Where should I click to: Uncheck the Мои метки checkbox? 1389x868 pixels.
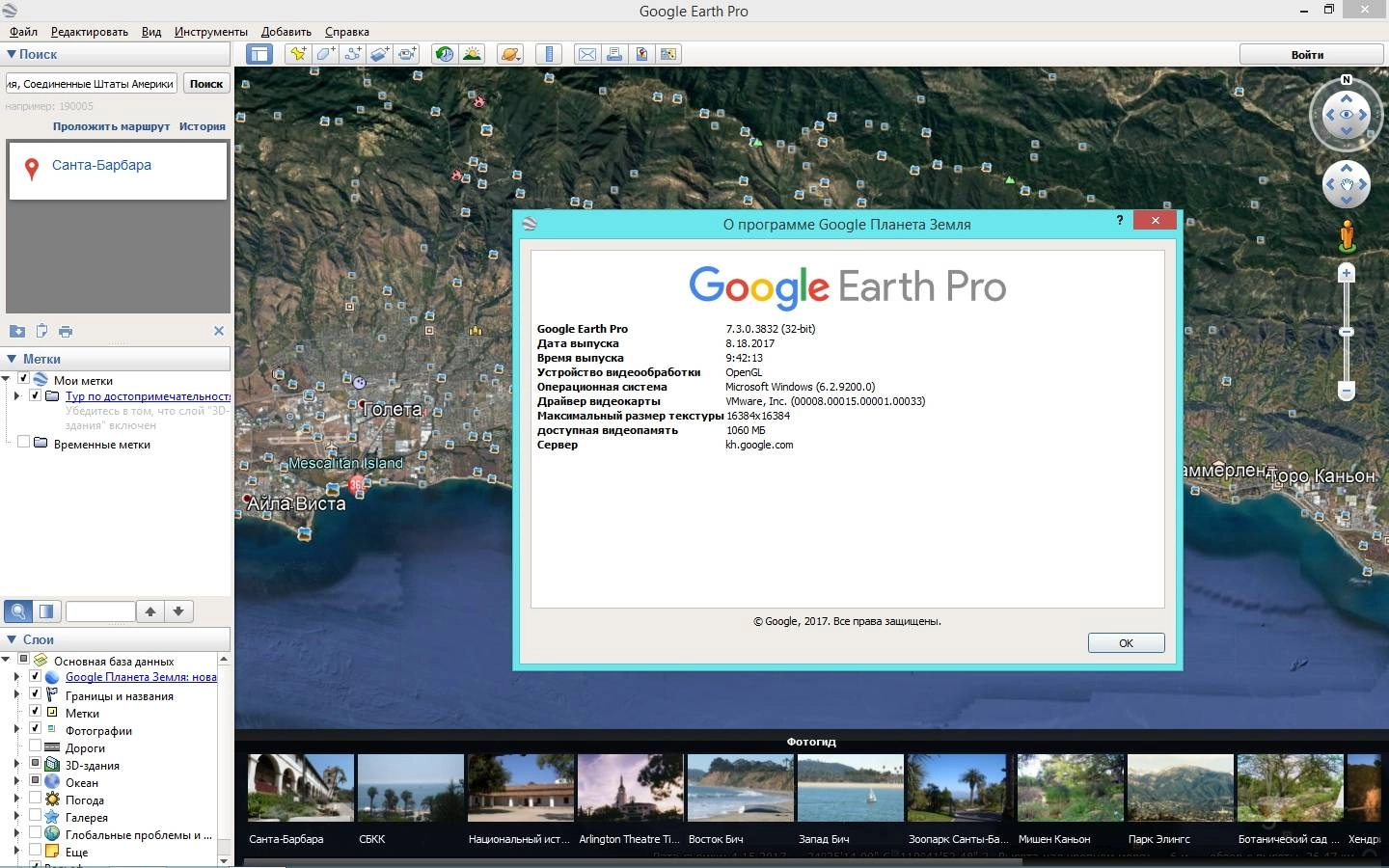24,379
